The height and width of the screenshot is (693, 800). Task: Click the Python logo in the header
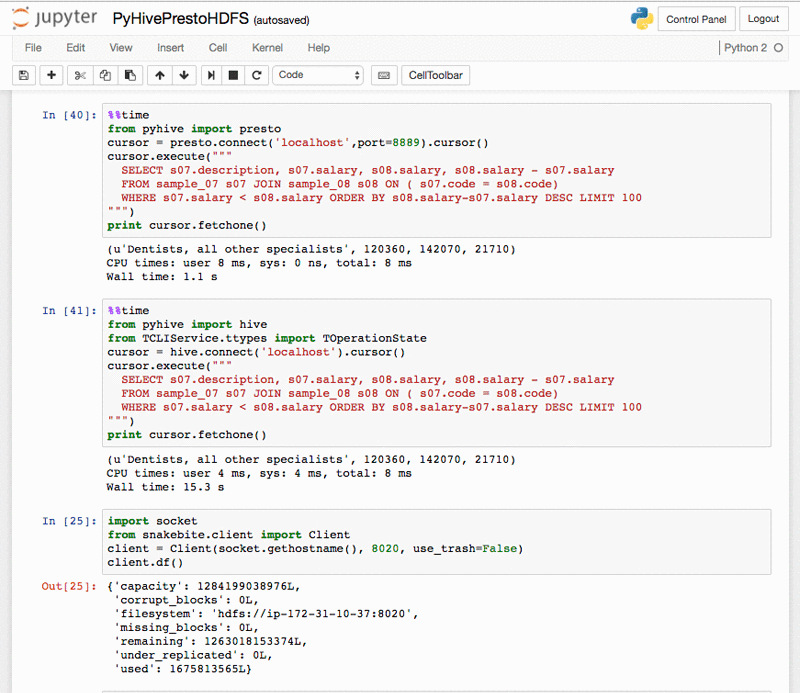tap(641, 18)
